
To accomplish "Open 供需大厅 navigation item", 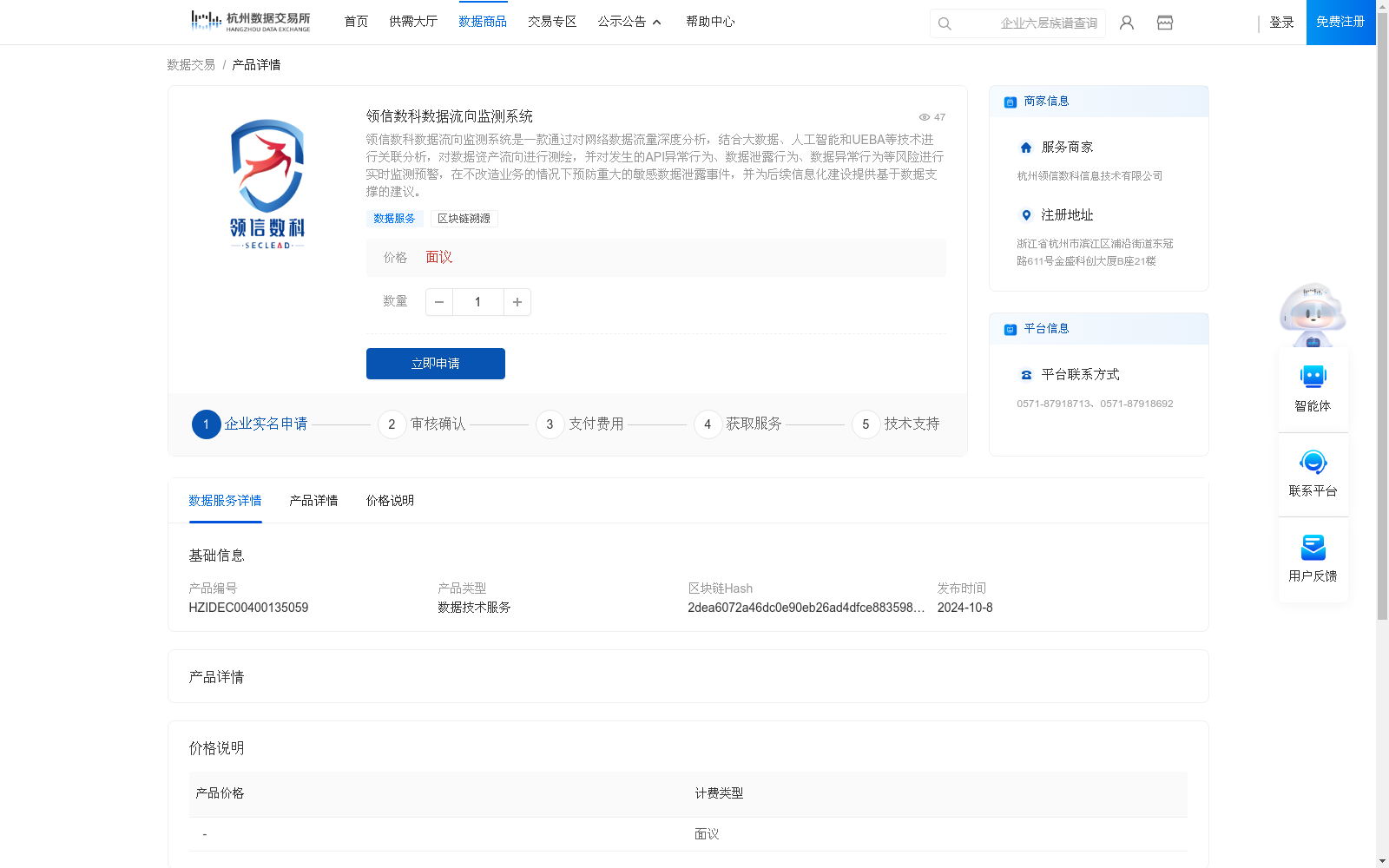I will (413, 22).
